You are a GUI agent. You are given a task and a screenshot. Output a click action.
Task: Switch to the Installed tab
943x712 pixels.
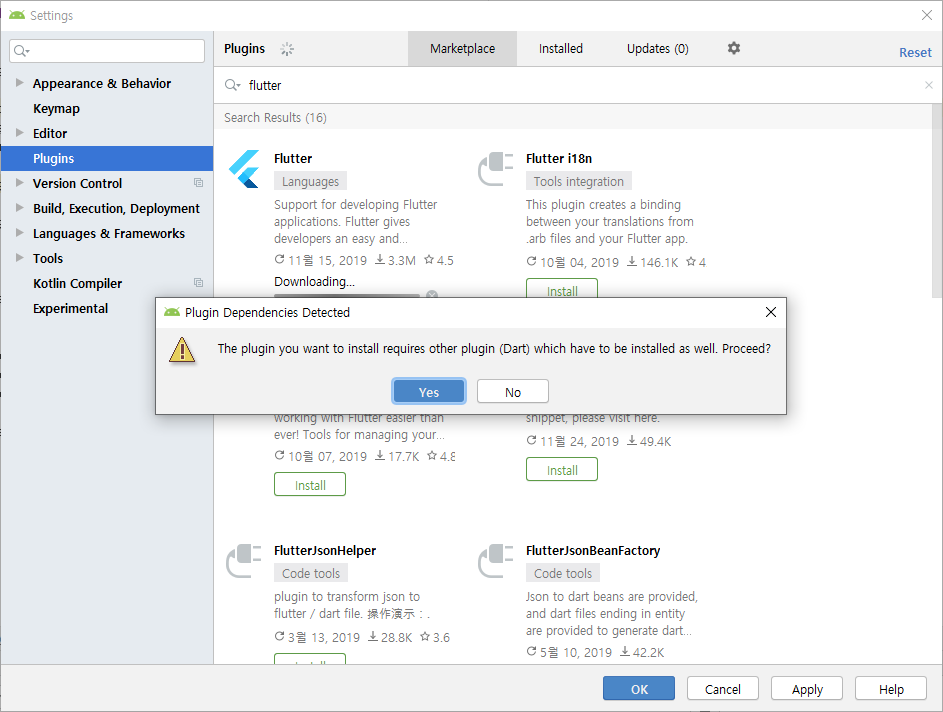561,49
